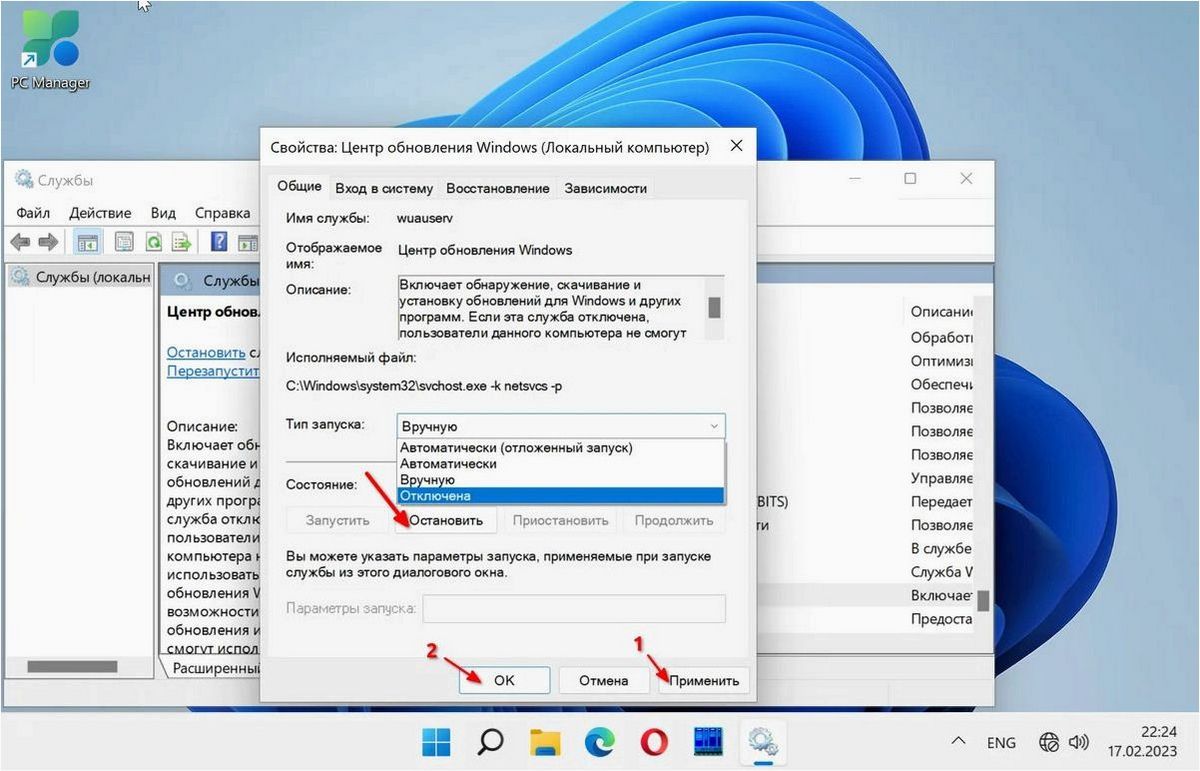
Task: Click the executable path svchost.exe text
Action: [x=424, y=385]
